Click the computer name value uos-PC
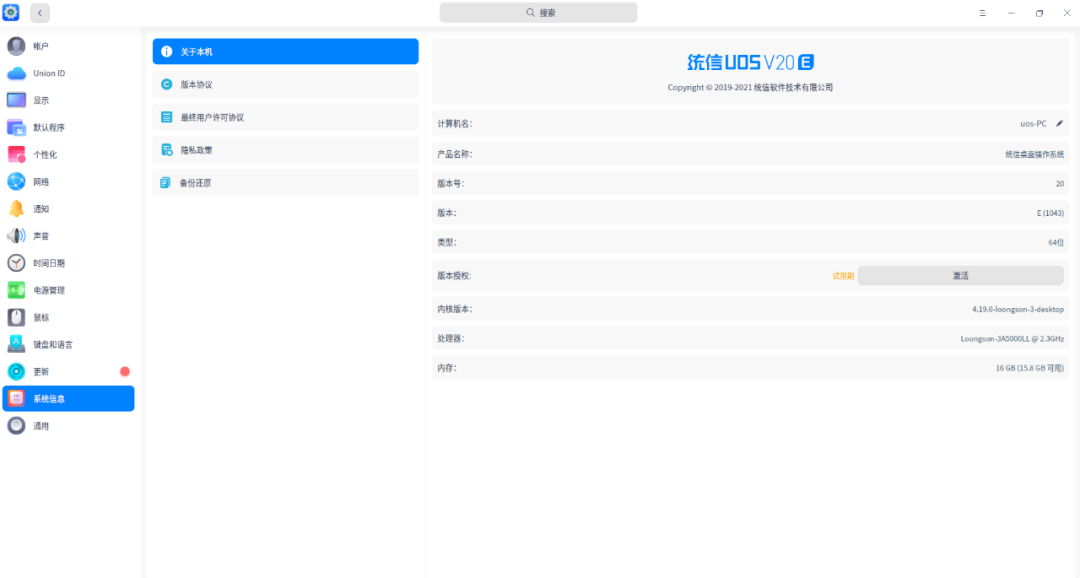 coord(1033,123)
